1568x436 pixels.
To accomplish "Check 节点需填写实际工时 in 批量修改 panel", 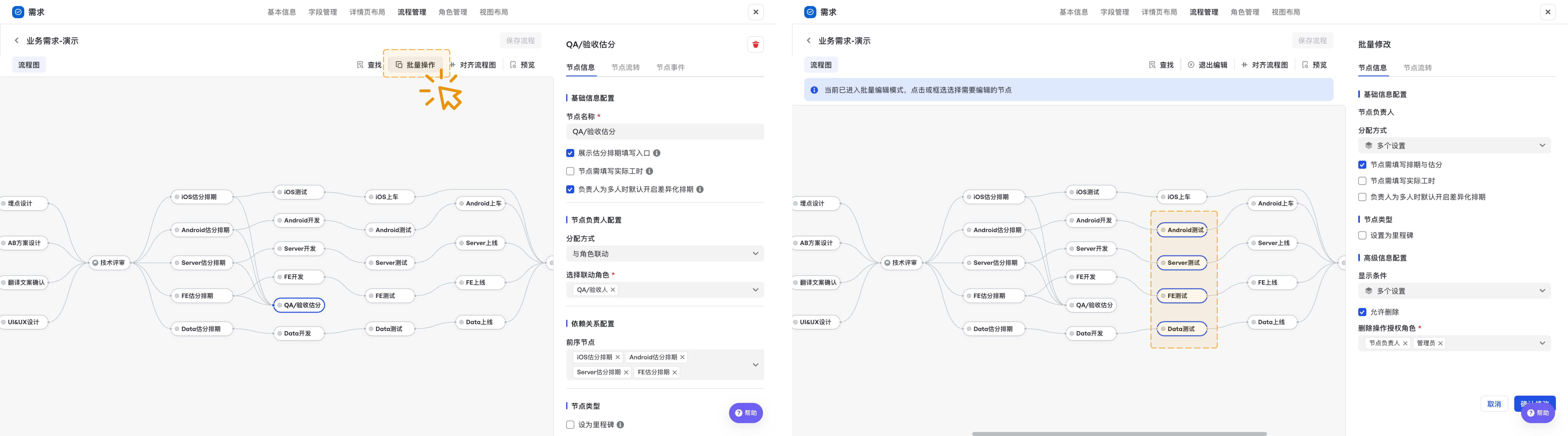I will coord(1362,181).
